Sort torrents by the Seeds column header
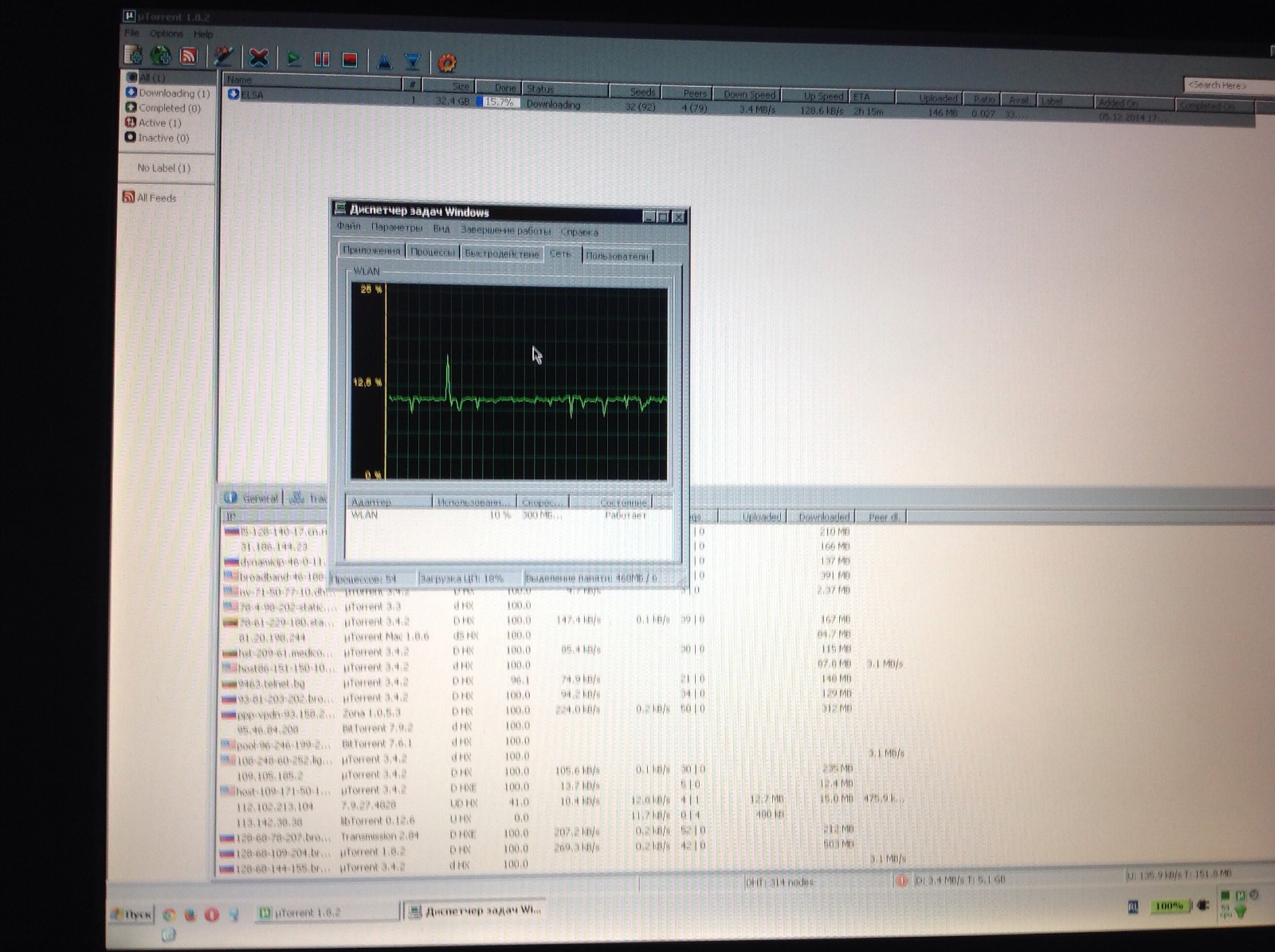The image size is (1275, 952). coord(634,92)
